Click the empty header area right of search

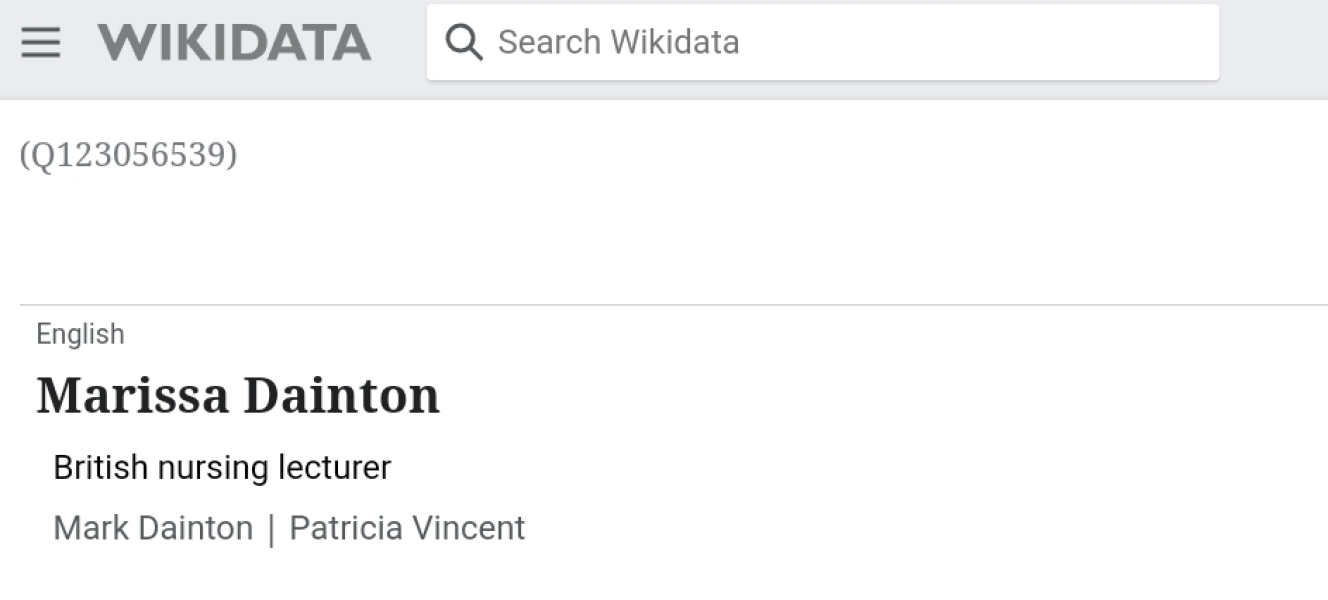(x=1274, y=42)
